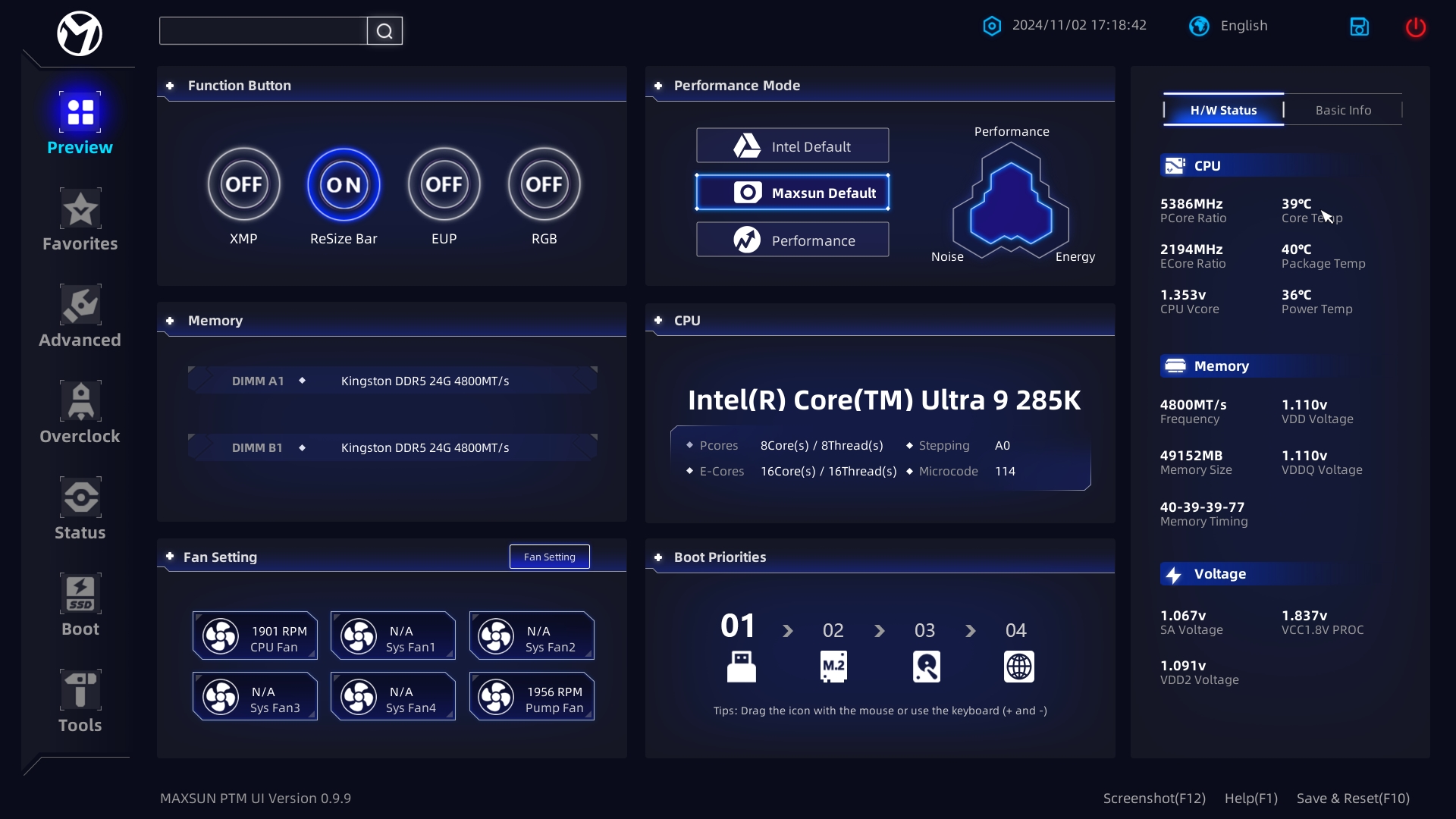This screenshot has height=819, width=1456.
Task: Click the 1.353v CPU Vcore value
Action: tap(1183, 295)
